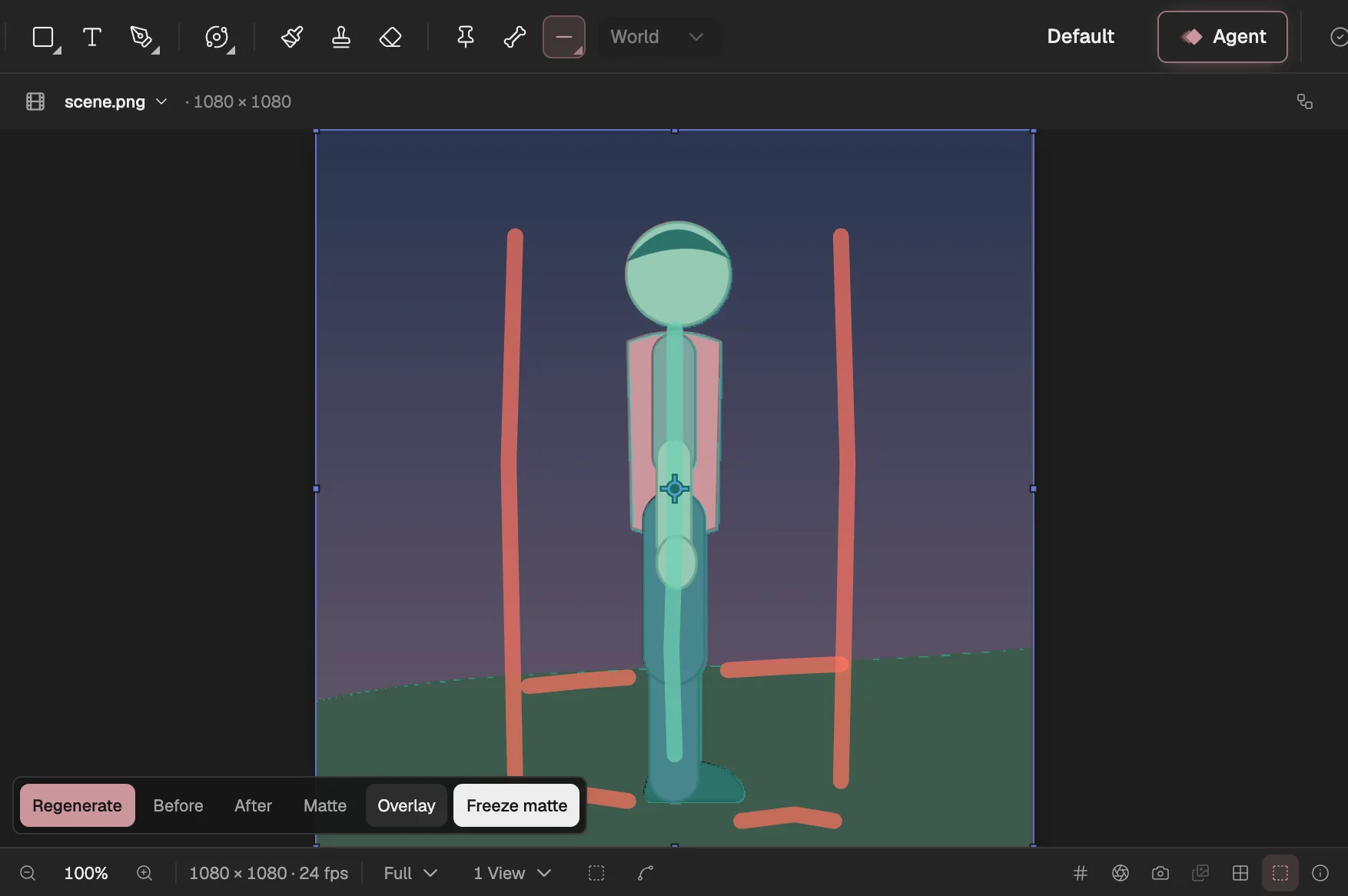Screen dimensions: 1348x896
Task: Click the film strip icon beside scene.png
Action: [x=35, y=101]
